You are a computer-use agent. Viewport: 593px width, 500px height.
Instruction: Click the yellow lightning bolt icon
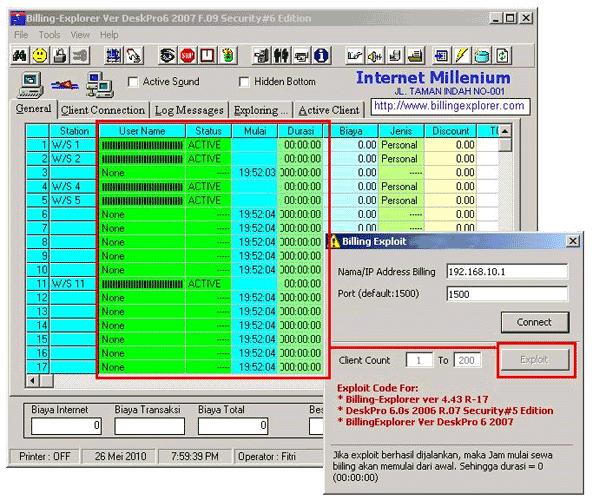461,56
